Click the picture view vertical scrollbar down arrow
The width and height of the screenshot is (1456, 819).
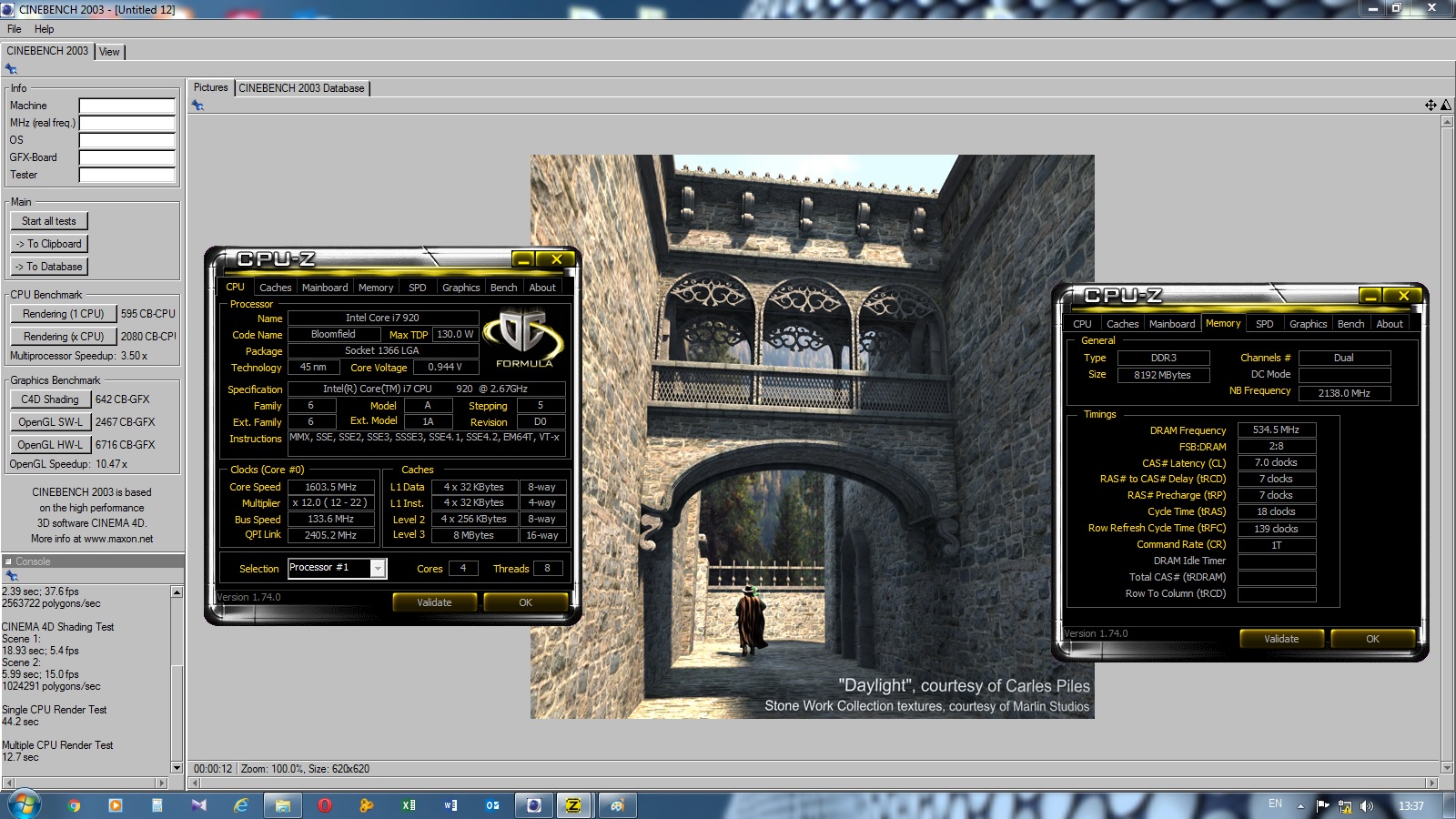(1447, 768)
